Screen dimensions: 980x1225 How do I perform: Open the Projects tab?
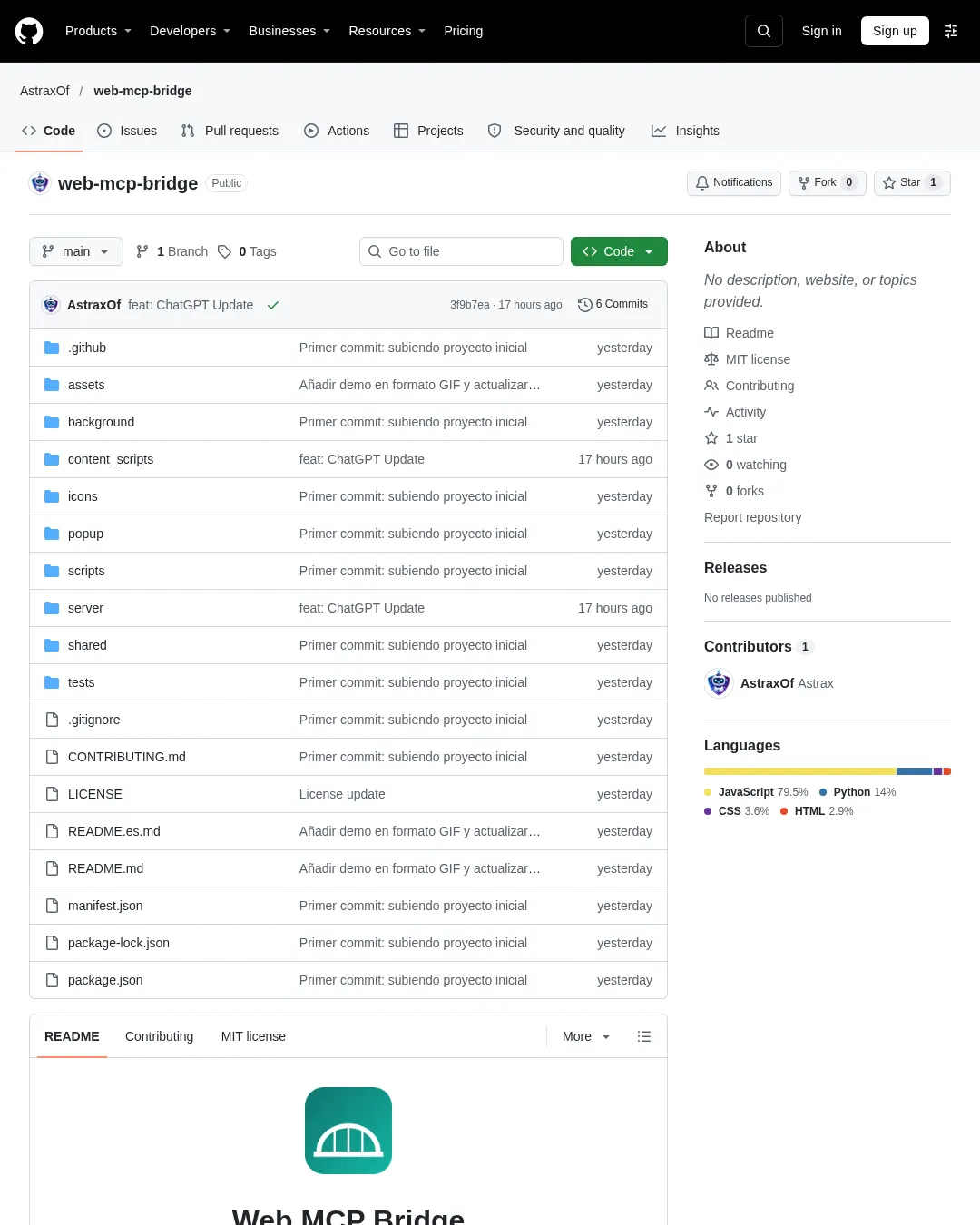click(x=428, y=131)
